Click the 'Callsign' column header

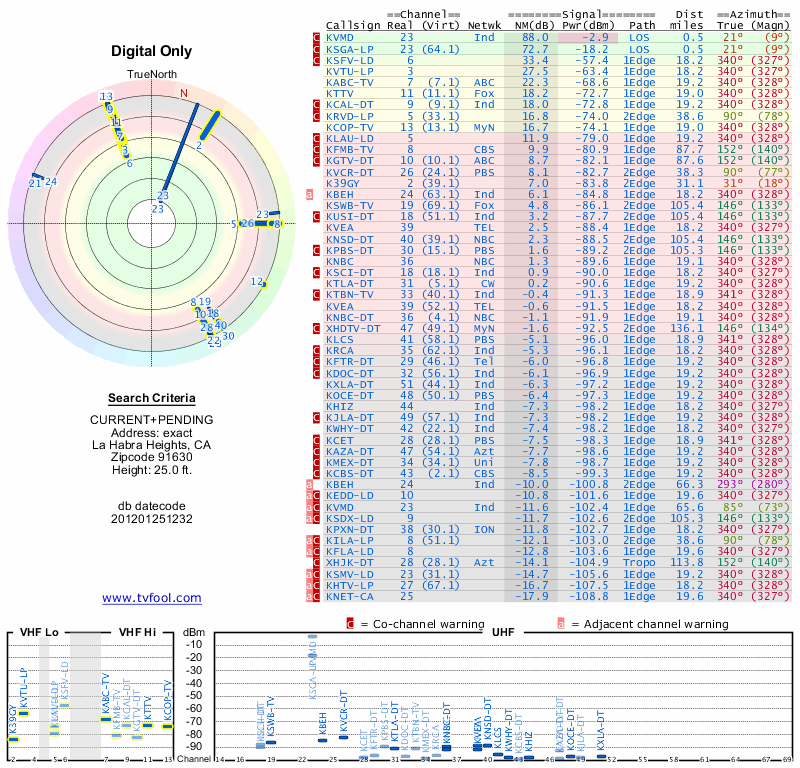(353, 26)
